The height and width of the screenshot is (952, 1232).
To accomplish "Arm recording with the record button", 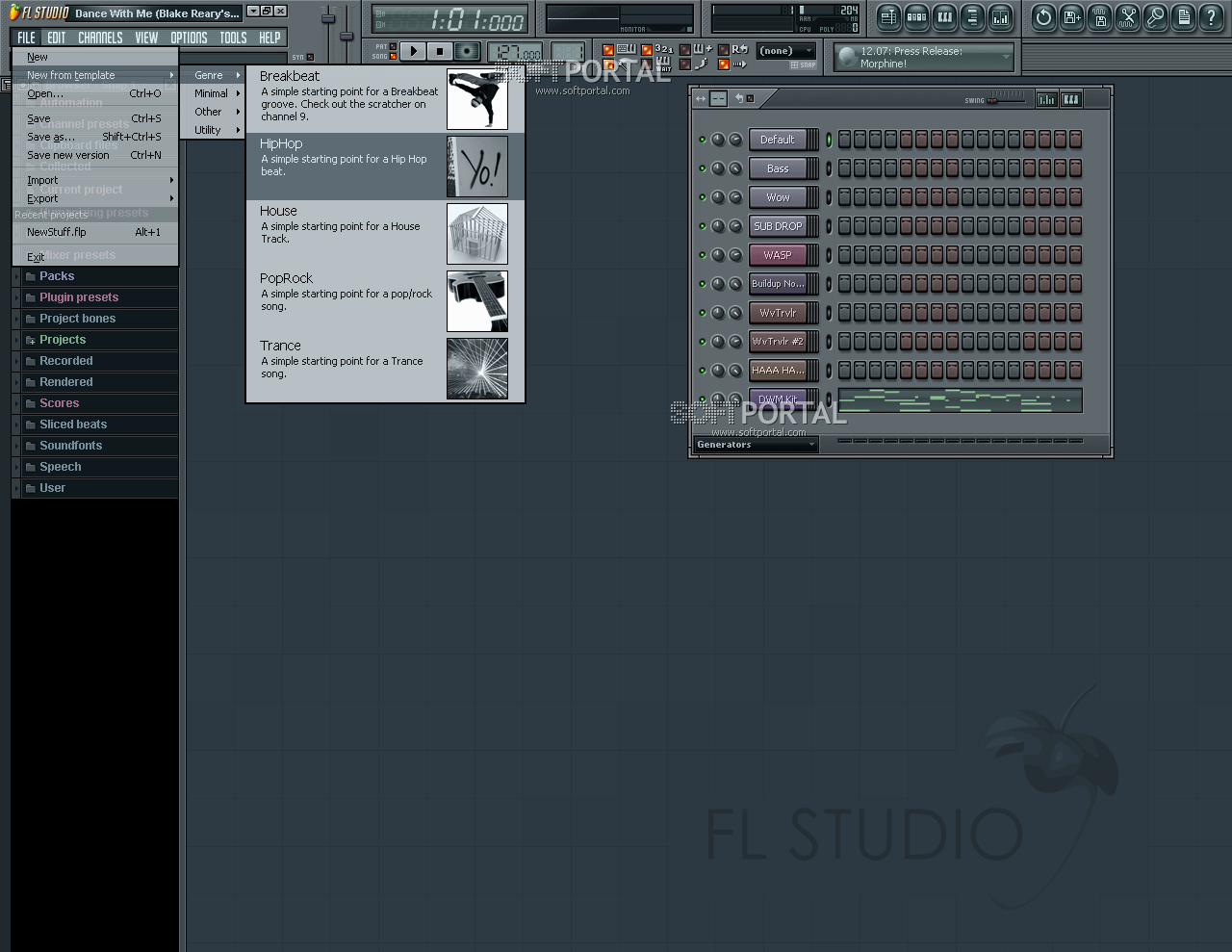I will click(x=467, y=51).
